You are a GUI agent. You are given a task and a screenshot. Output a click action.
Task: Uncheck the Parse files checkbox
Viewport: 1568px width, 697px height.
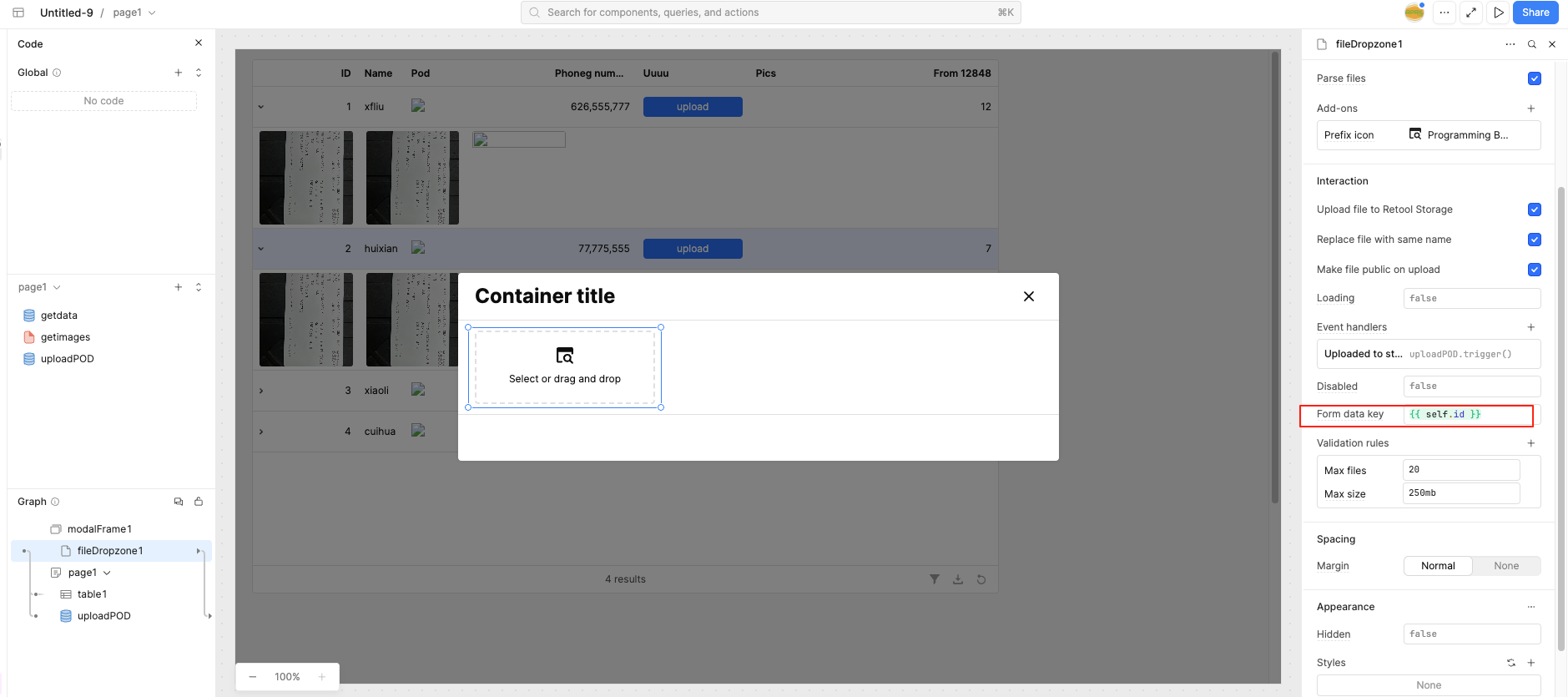click(x=1534, y=78)
